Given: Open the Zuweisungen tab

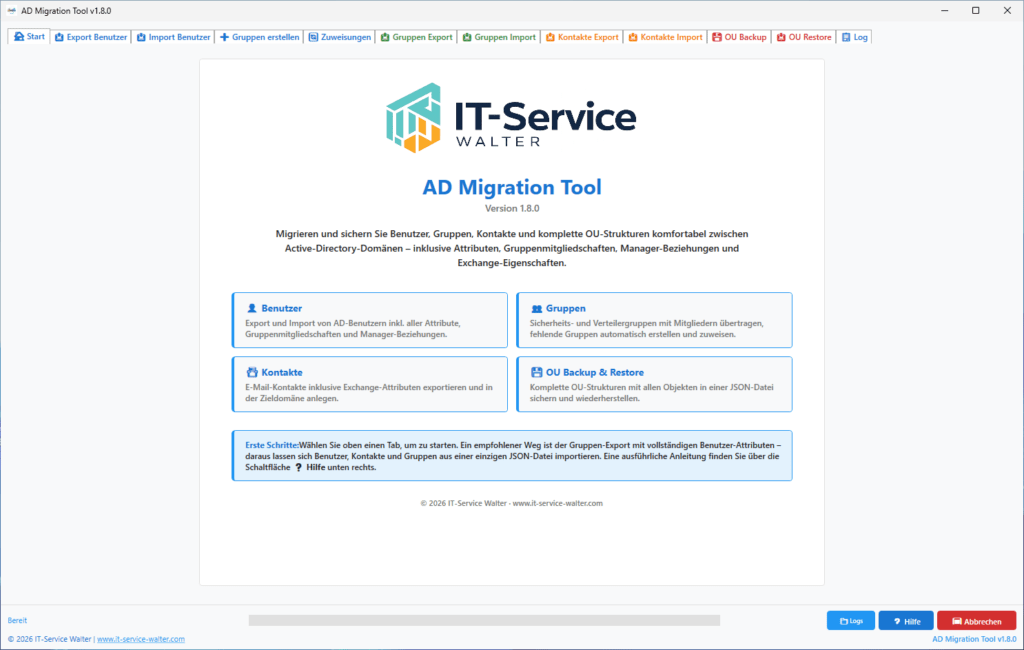Looking at the screenshot, I should point(340,37).
